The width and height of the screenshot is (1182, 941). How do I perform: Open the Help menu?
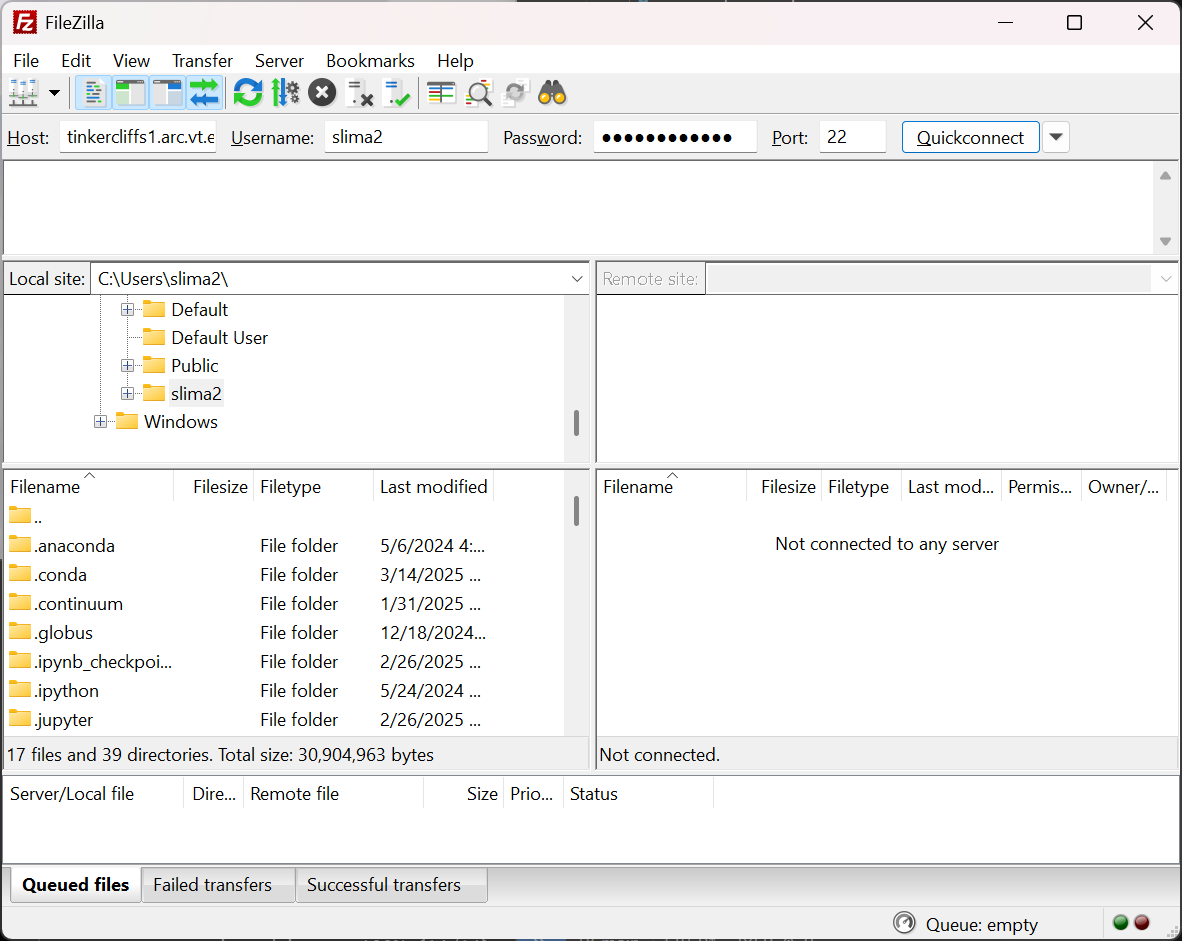point(455,60)
